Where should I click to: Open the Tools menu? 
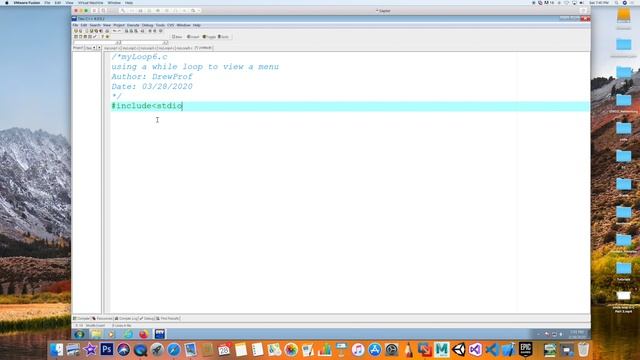pyautogui.click(x=160, y=25)
